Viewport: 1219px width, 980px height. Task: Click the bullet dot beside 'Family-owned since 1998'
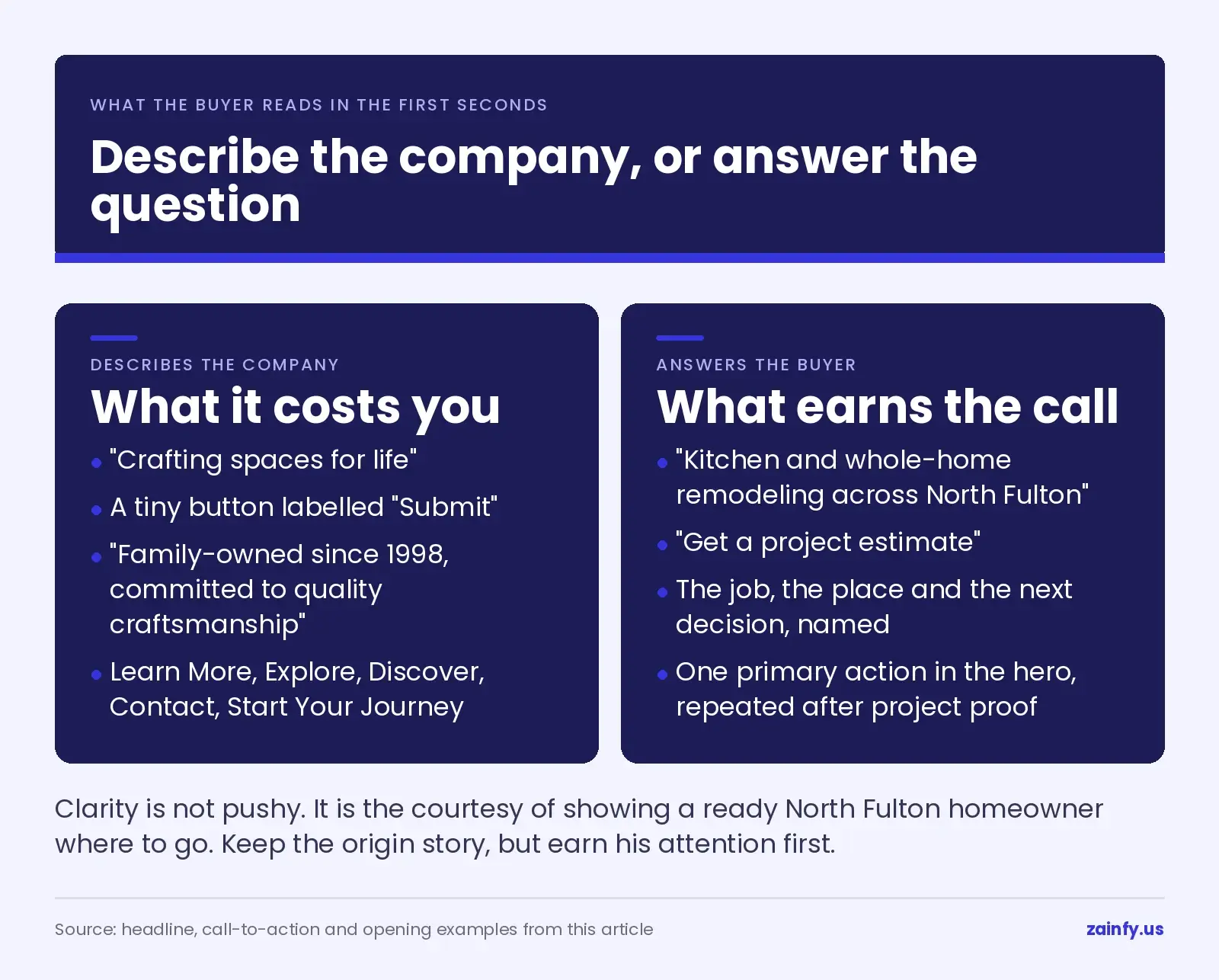(96, 557)
